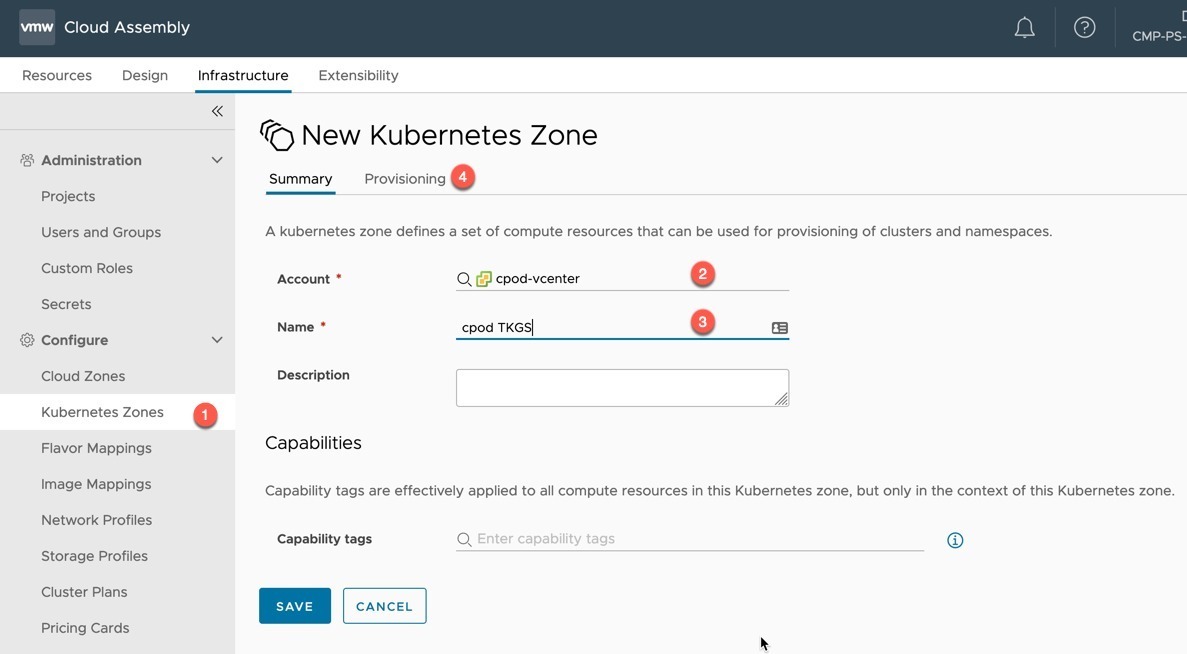
Task: Open Flavor Mappings
Action: coord(96,448)
